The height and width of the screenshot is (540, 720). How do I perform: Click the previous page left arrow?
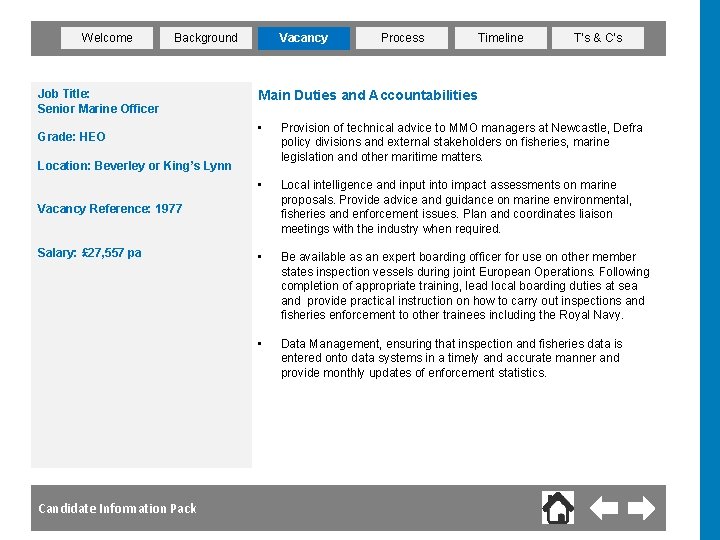point(604,508)
